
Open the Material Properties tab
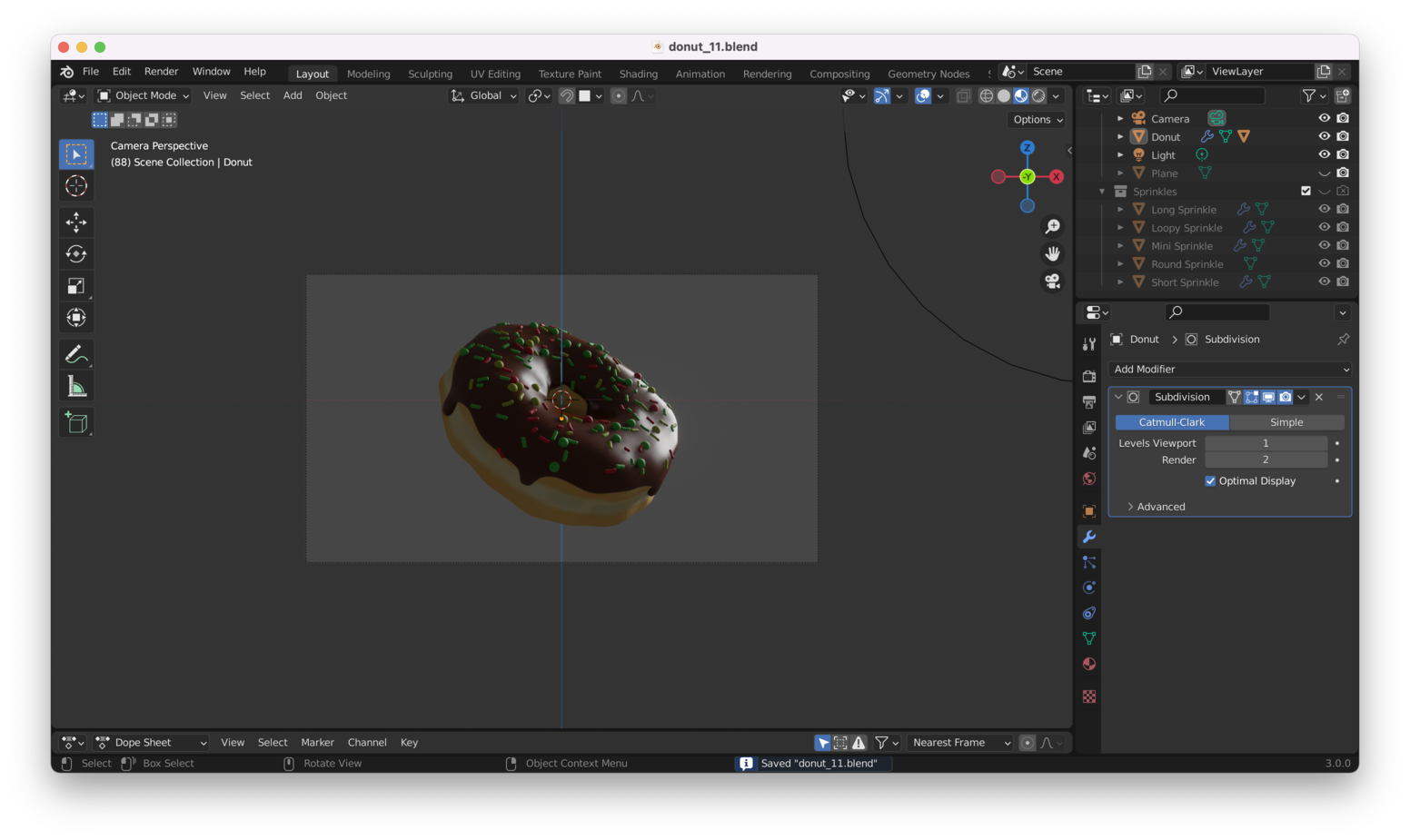click(x=1088, y=664)
